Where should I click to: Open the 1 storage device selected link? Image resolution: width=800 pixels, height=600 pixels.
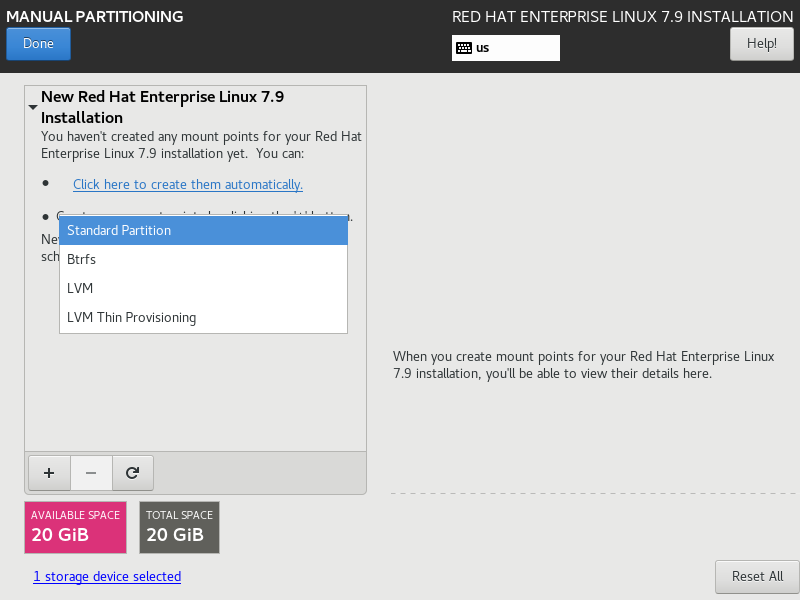(107, 577)
